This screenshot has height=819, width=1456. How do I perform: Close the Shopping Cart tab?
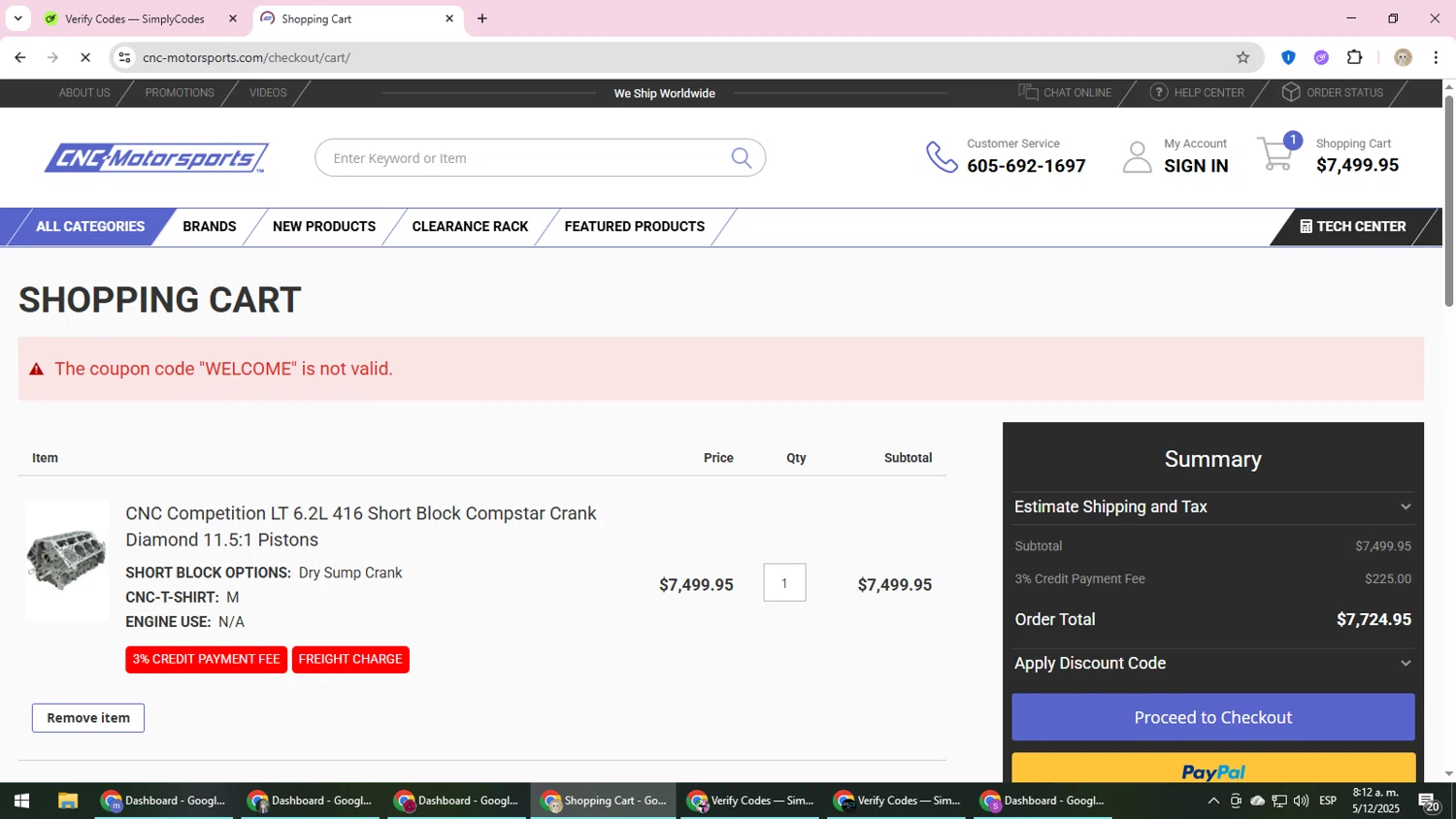pos(449,18)
